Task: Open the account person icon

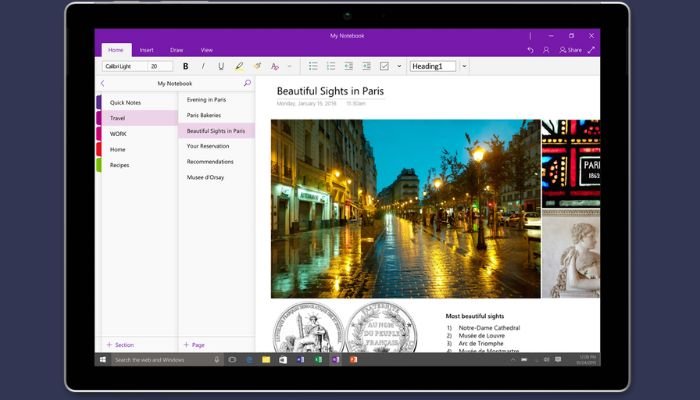Action: click(546, 50)
